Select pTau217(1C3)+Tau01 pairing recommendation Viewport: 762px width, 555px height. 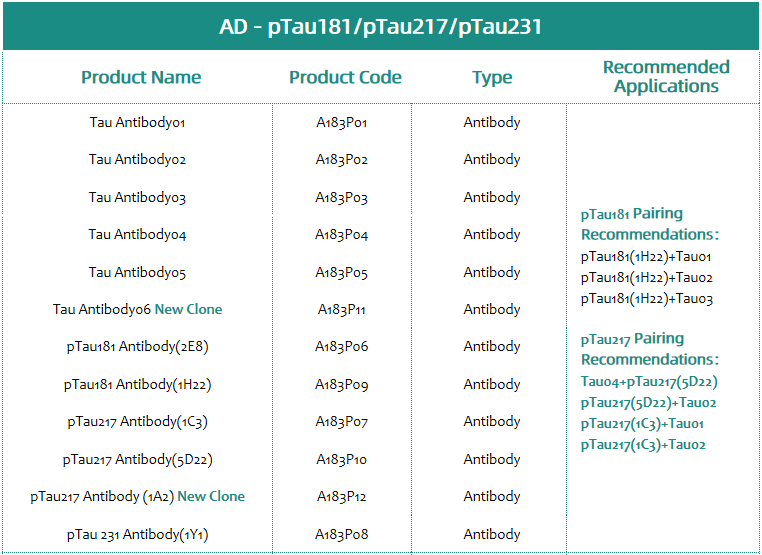tap(642, 424)
